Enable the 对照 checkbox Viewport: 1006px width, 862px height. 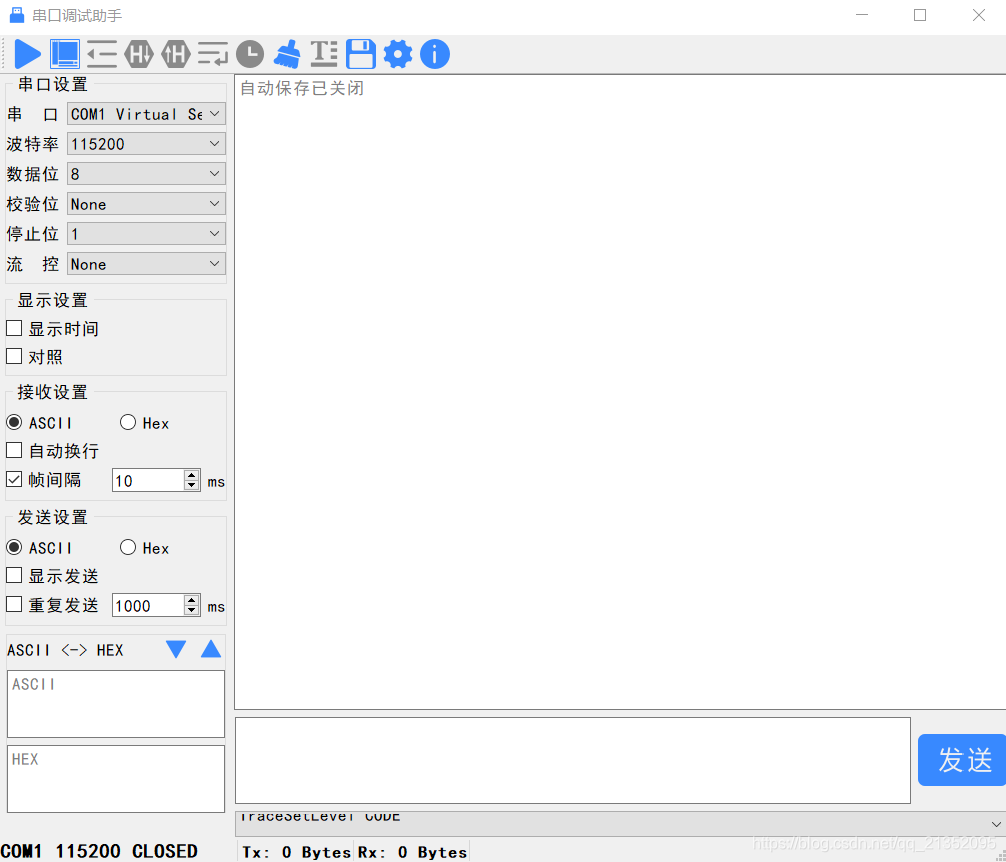click(x=14, y=356)
